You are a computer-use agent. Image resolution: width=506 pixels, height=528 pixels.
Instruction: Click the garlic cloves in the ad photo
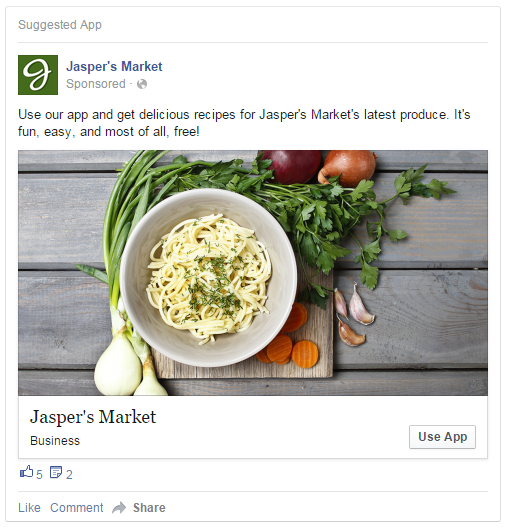click(x=353, y=315)
